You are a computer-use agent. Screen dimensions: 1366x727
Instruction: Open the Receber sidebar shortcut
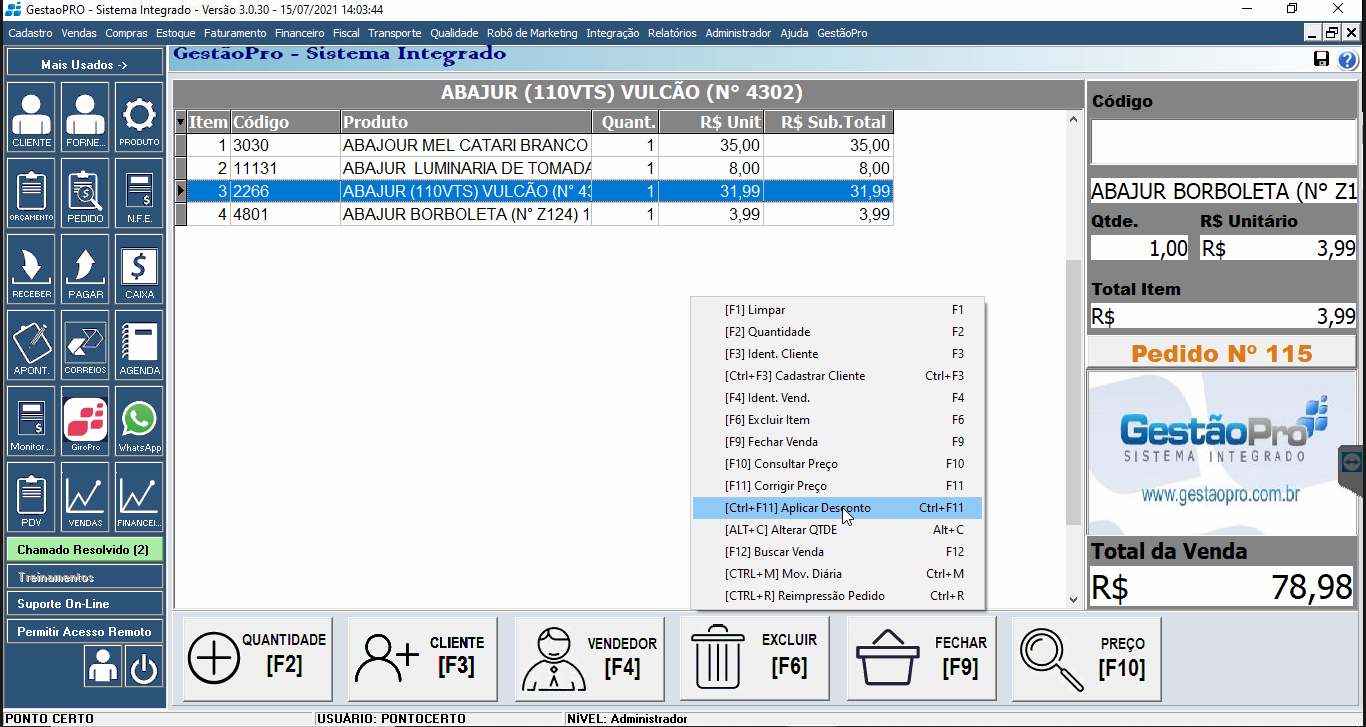click(x=33, y=269)
